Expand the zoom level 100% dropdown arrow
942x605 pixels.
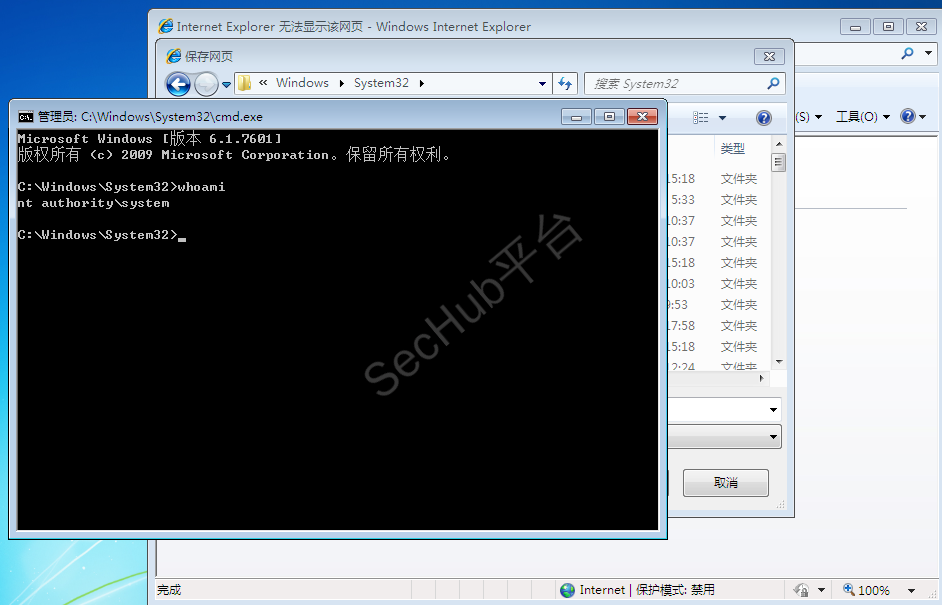(911, 591)
